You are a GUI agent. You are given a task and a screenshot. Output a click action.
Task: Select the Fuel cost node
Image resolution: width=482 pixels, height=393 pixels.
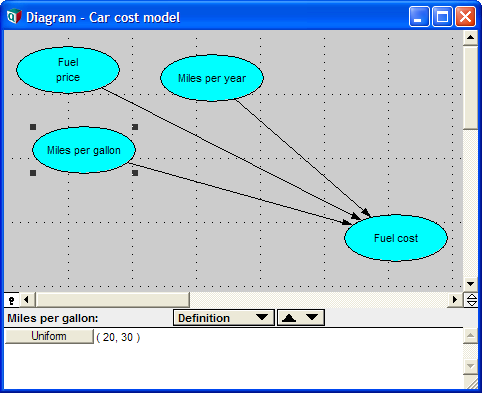pyautogui.click(x=396, y=238)
